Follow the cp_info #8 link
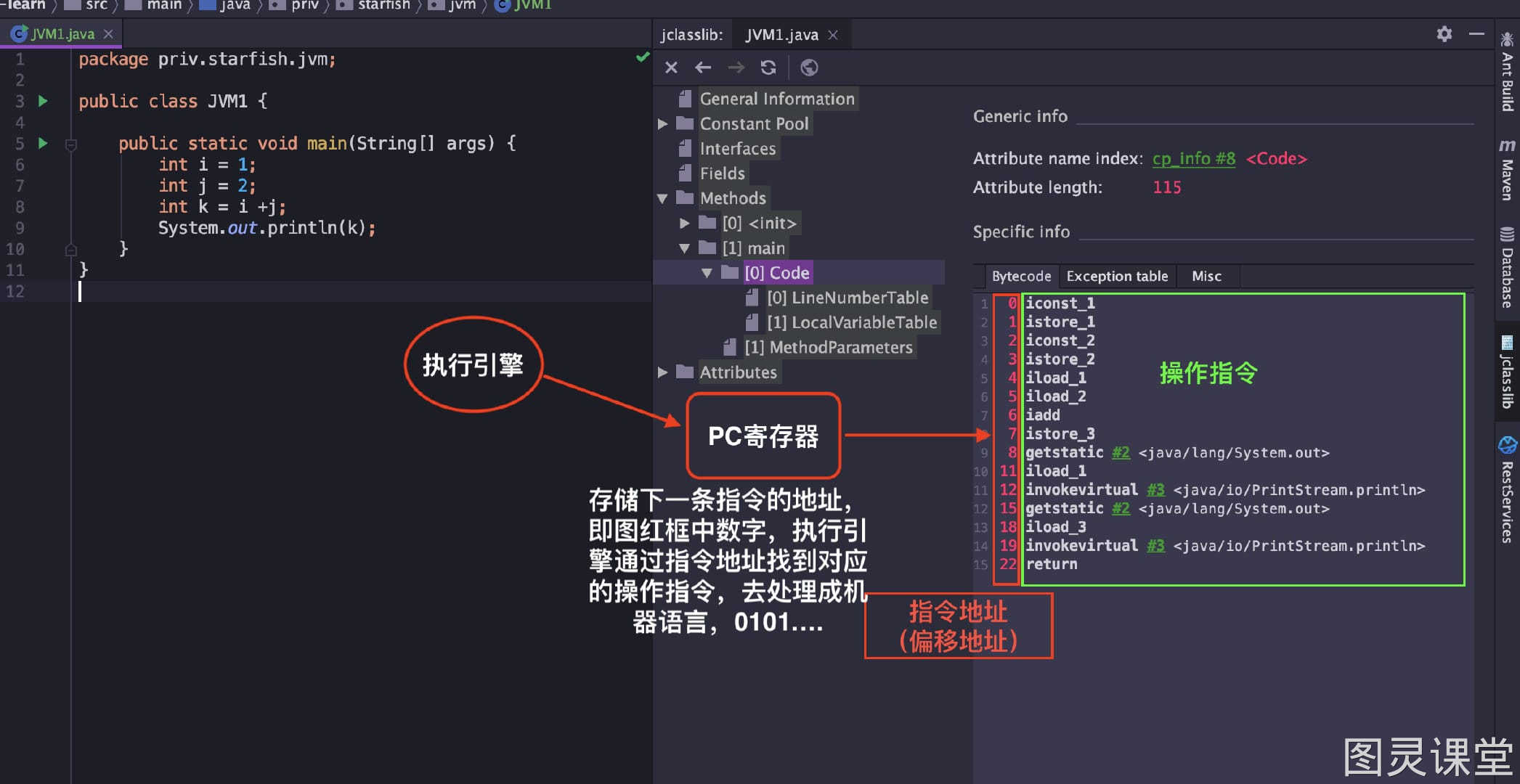This screenshot has height=784, width=1520. pyautogui.click(x=1193, y=158)
